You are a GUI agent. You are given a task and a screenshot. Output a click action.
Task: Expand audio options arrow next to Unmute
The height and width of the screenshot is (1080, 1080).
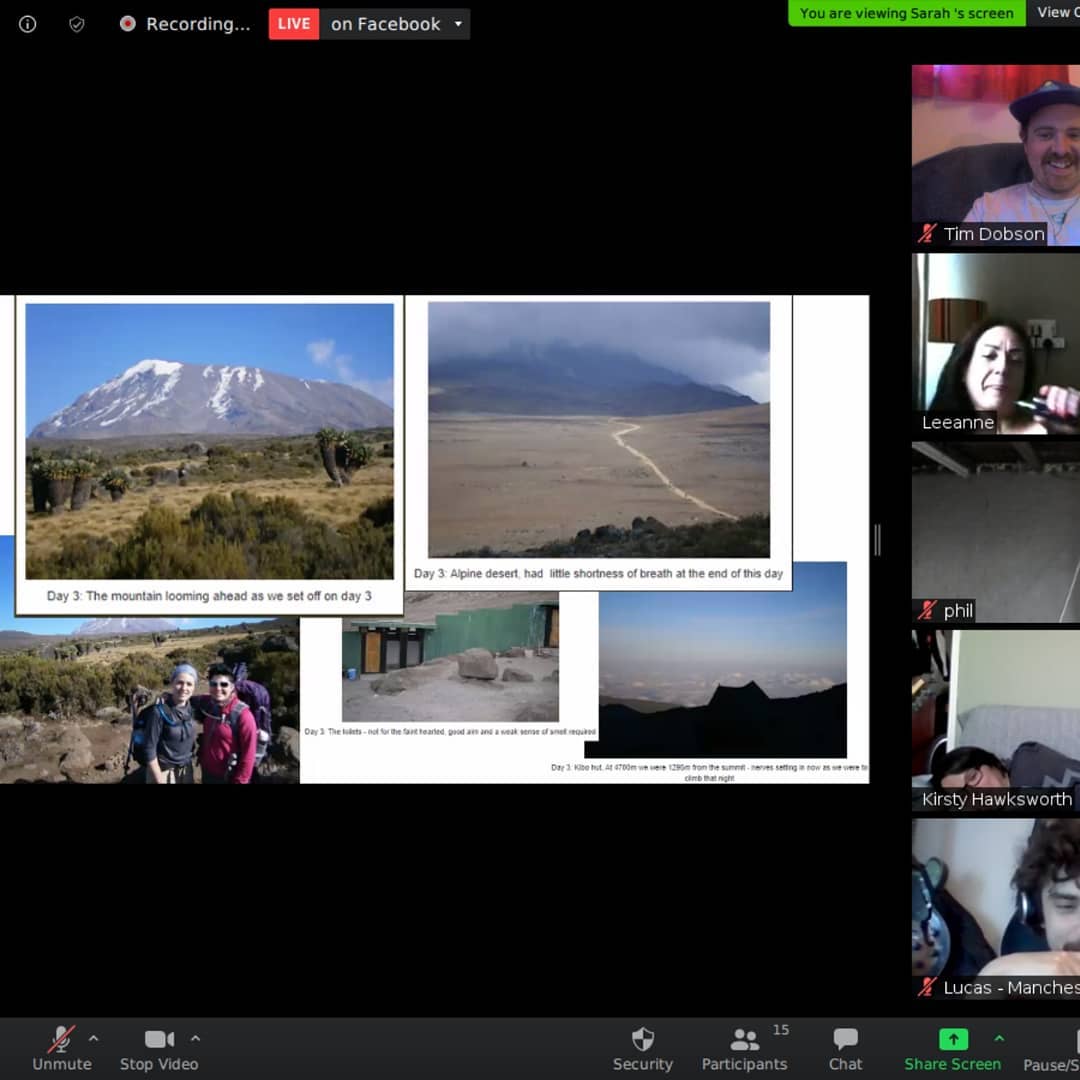[93, 1038]
